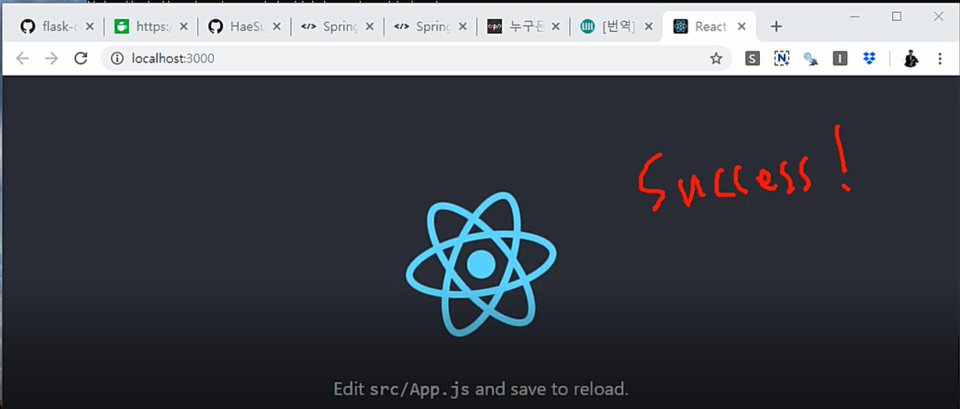960x409 pixels.
Task: Minimize the Chrome window
Action: pyautogui.click(x=855, y=17)
